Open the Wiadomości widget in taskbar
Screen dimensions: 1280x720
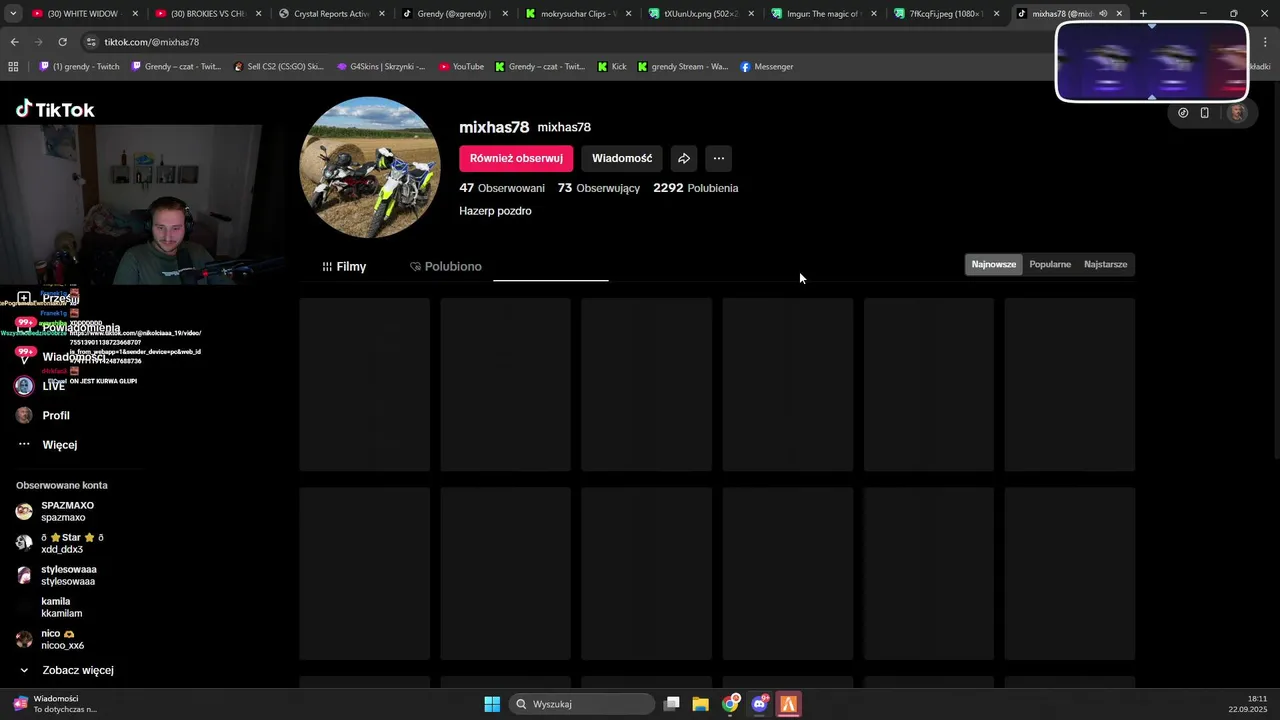click(x=55, y=704)
